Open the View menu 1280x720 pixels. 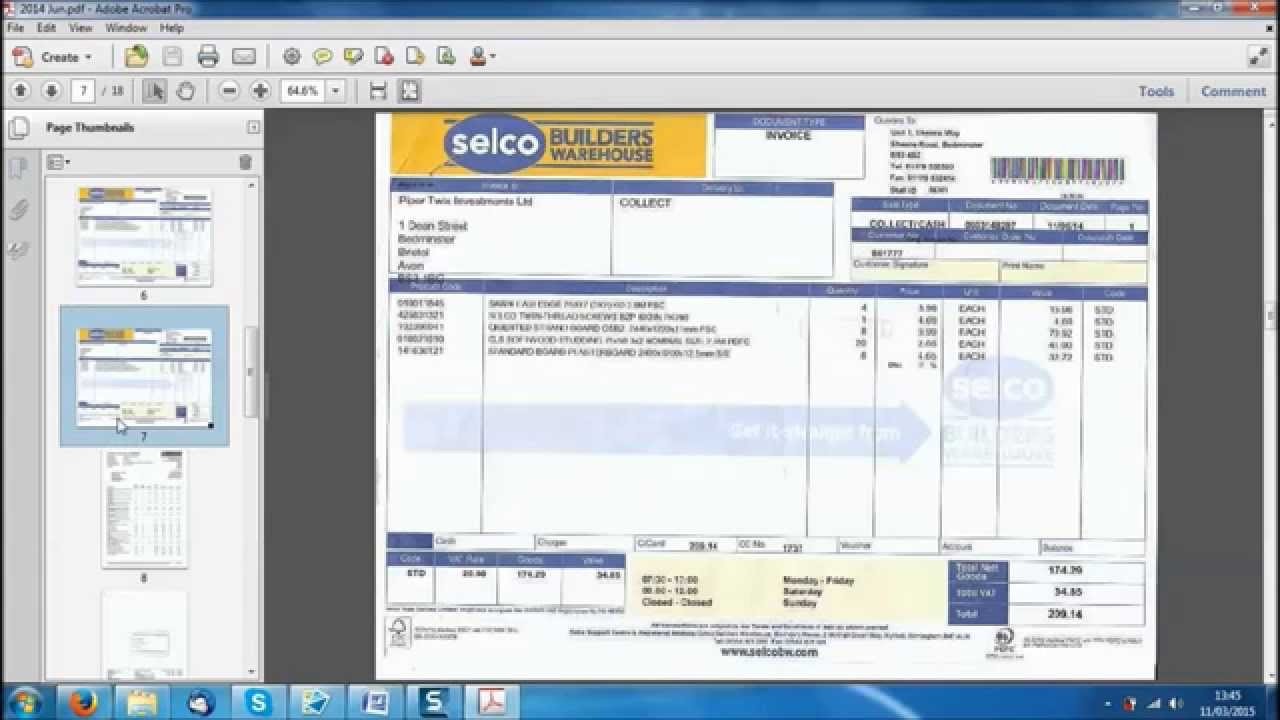point(80,28)
